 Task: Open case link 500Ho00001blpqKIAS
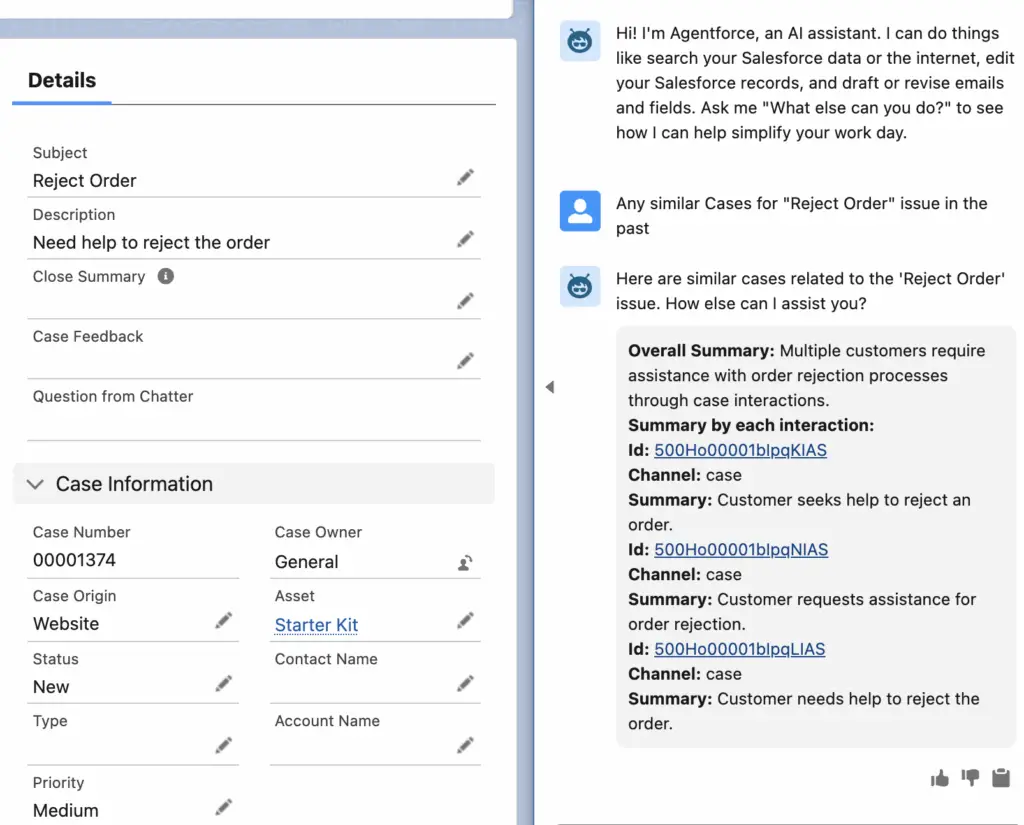(740, 450)
